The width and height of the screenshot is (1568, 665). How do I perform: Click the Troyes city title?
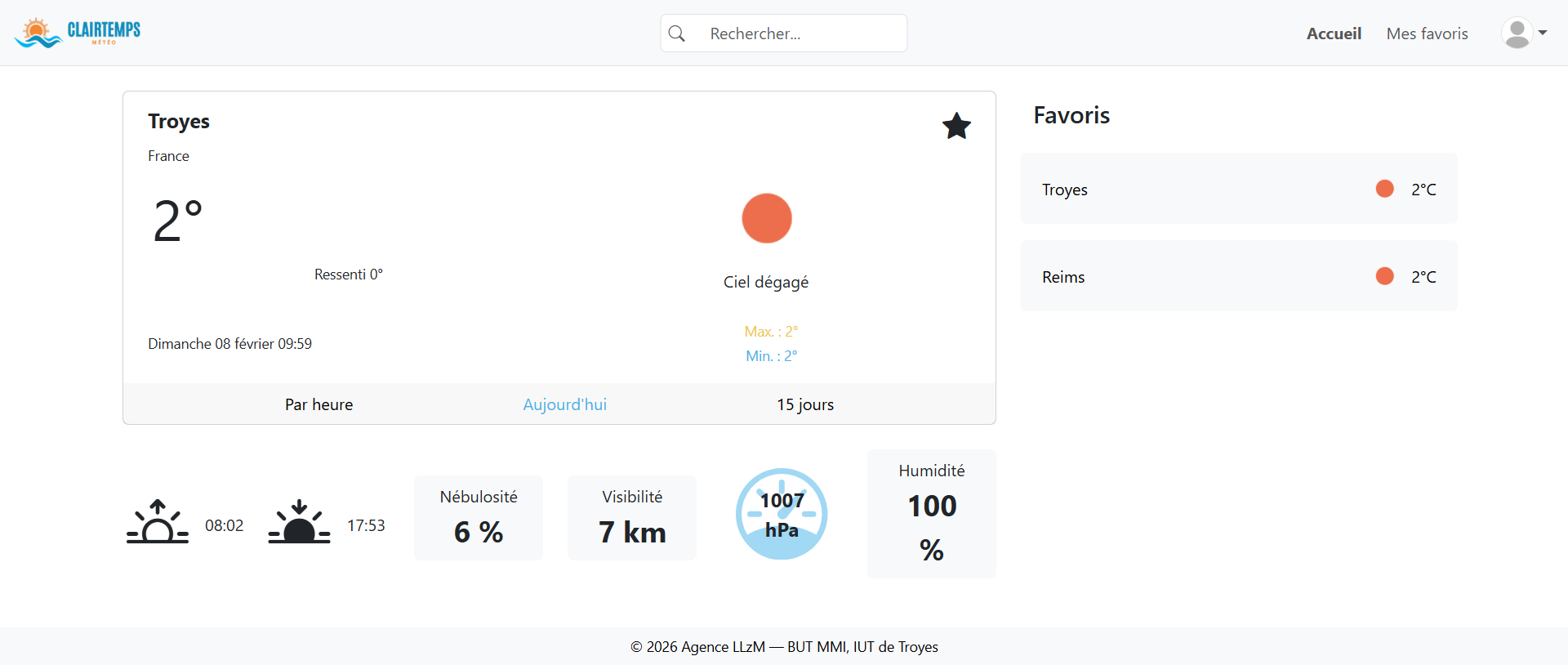click(x=179, y=122)
